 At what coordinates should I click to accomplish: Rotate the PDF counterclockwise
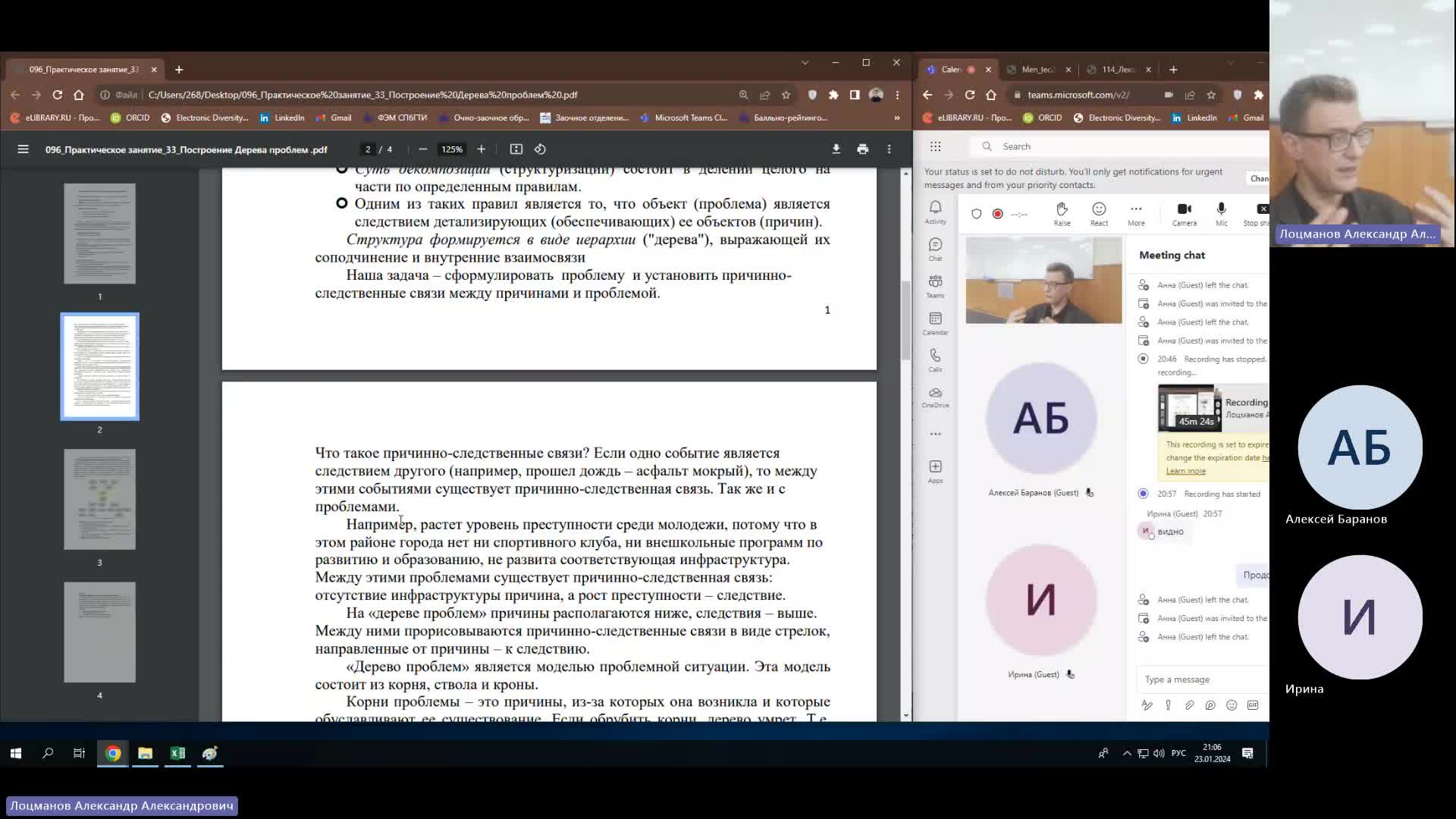pyautogui.click(x=540, y=149)
